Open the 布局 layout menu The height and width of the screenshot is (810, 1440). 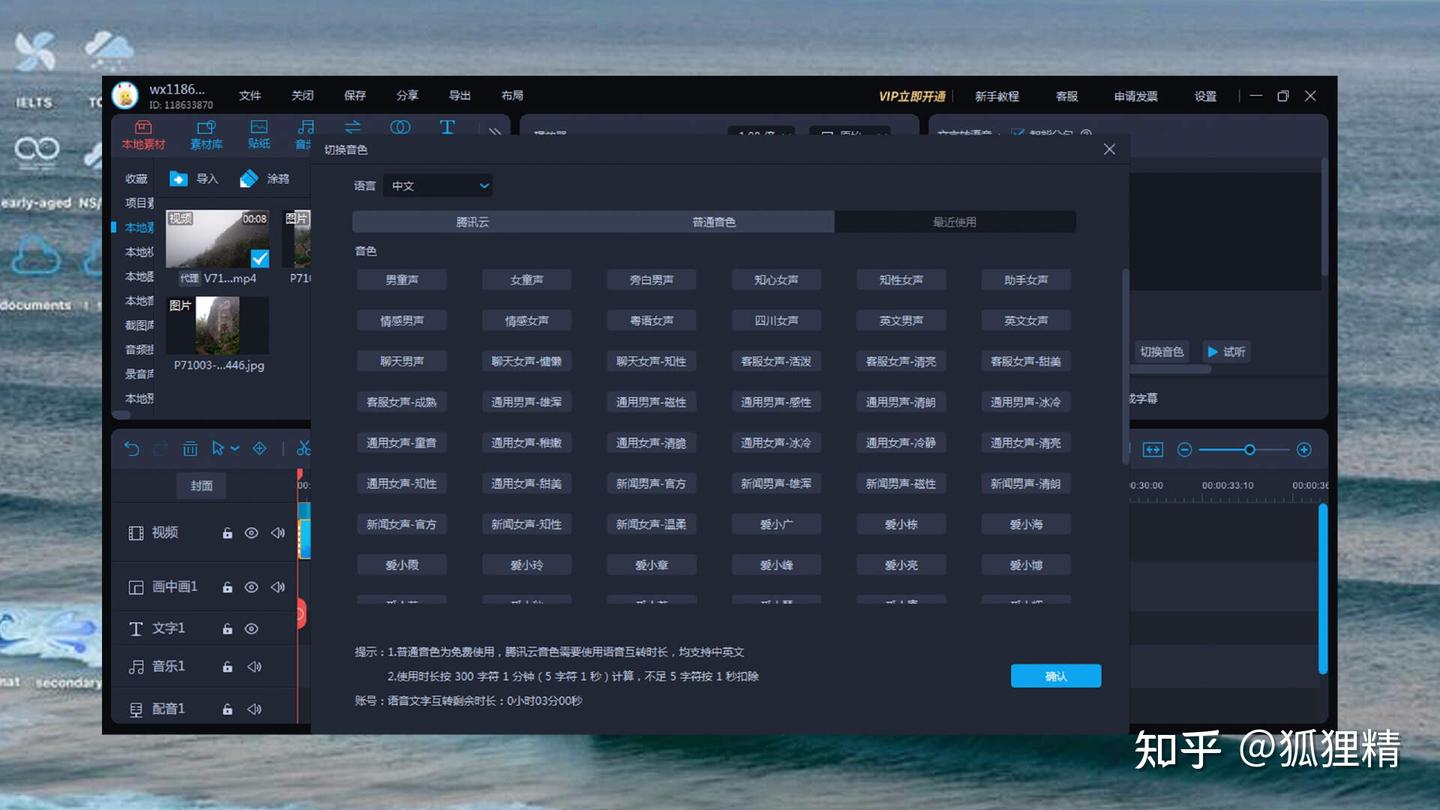(512, 96)
